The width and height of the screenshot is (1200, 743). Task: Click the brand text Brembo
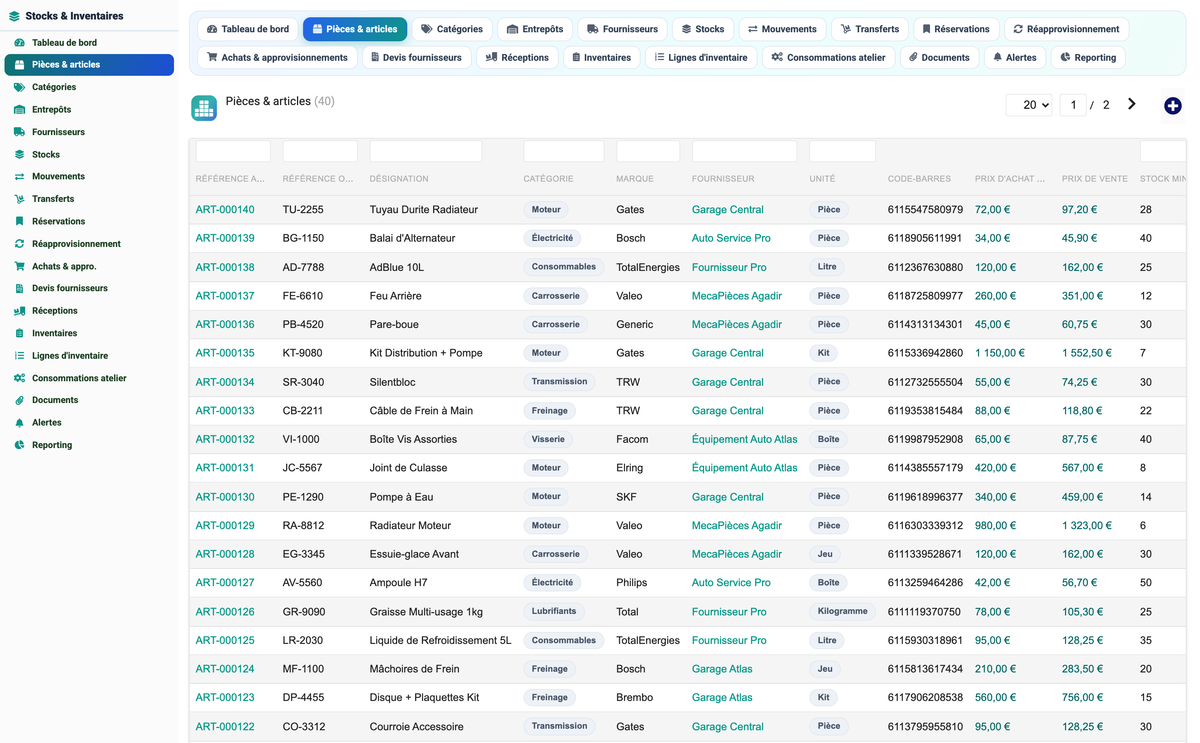point(635,698)
